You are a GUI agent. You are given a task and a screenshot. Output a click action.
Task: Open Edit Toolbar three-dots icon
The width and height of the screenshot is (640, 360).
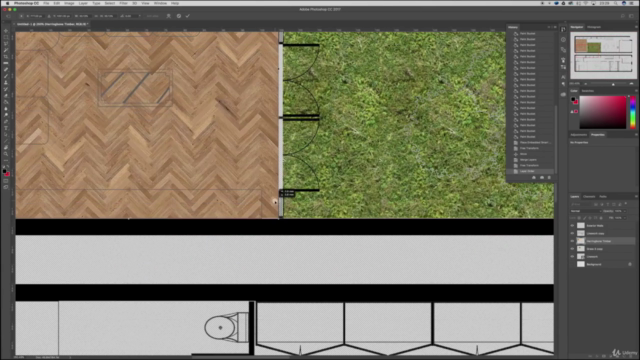[6, 160]
